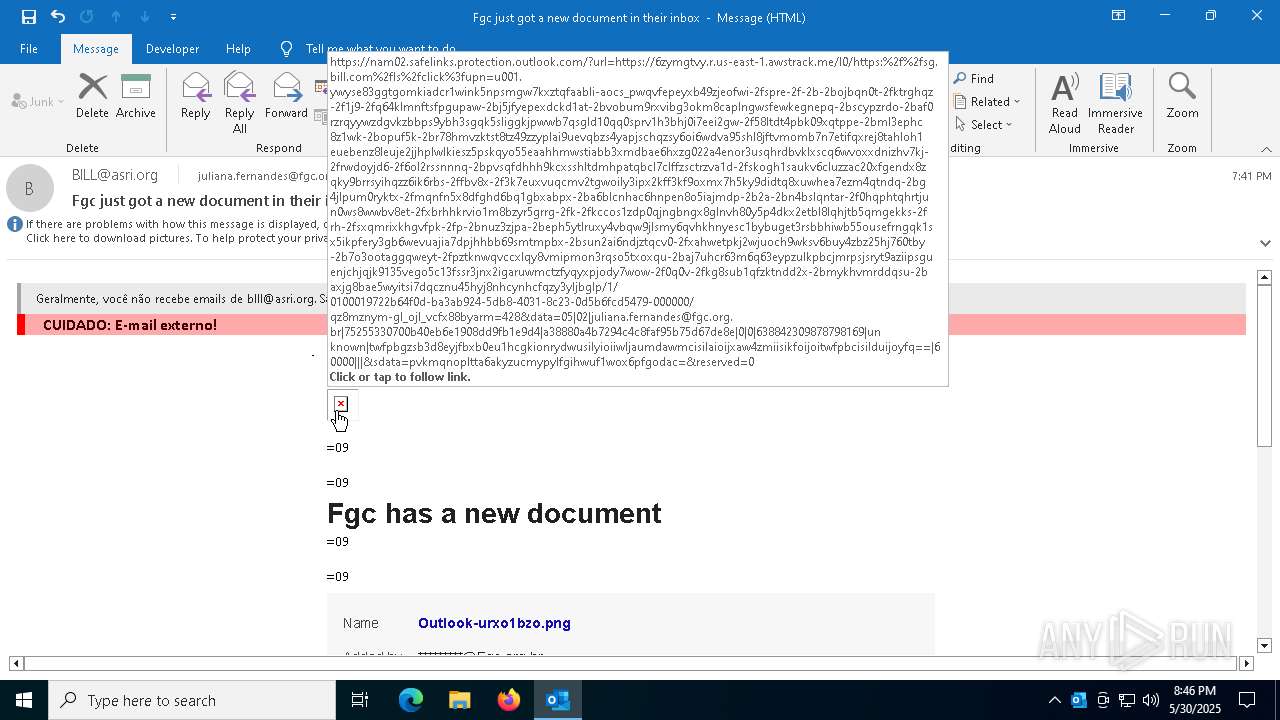Click the sender avatar circle B

coord(30,188)
